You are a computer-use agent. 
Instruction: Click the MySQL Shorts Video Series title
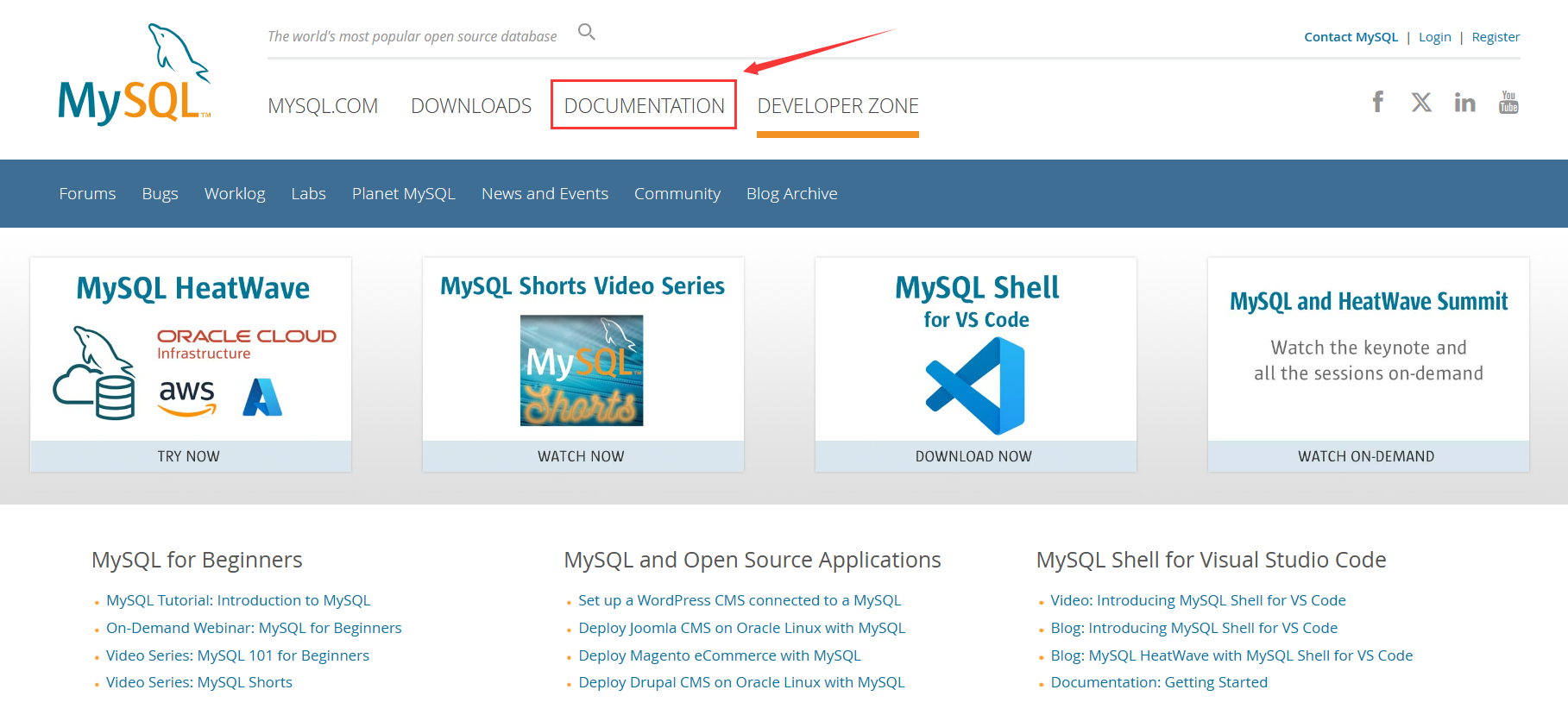(582, 286)
